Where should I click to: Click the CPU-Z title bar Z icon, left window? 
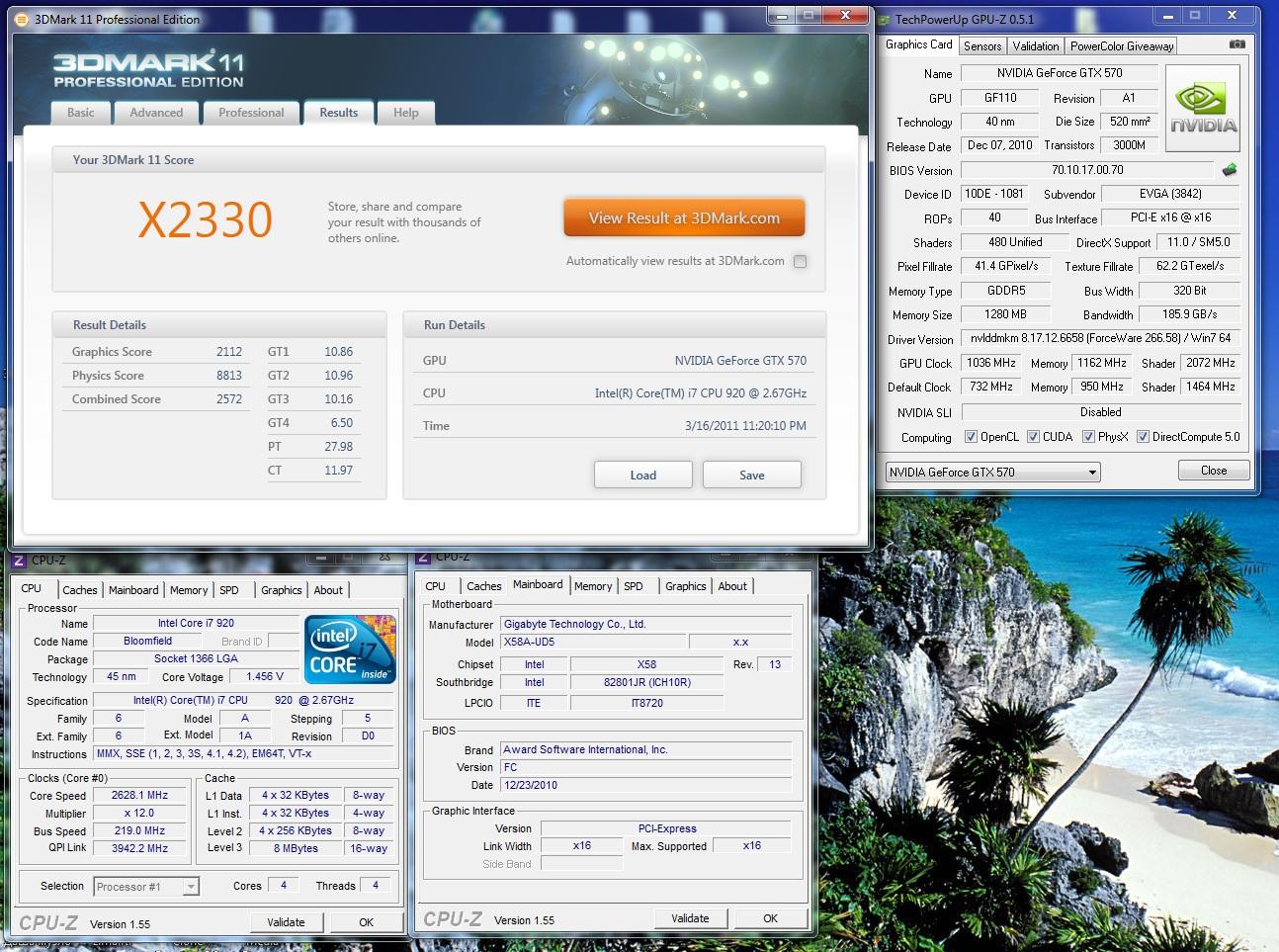point(19,560)
